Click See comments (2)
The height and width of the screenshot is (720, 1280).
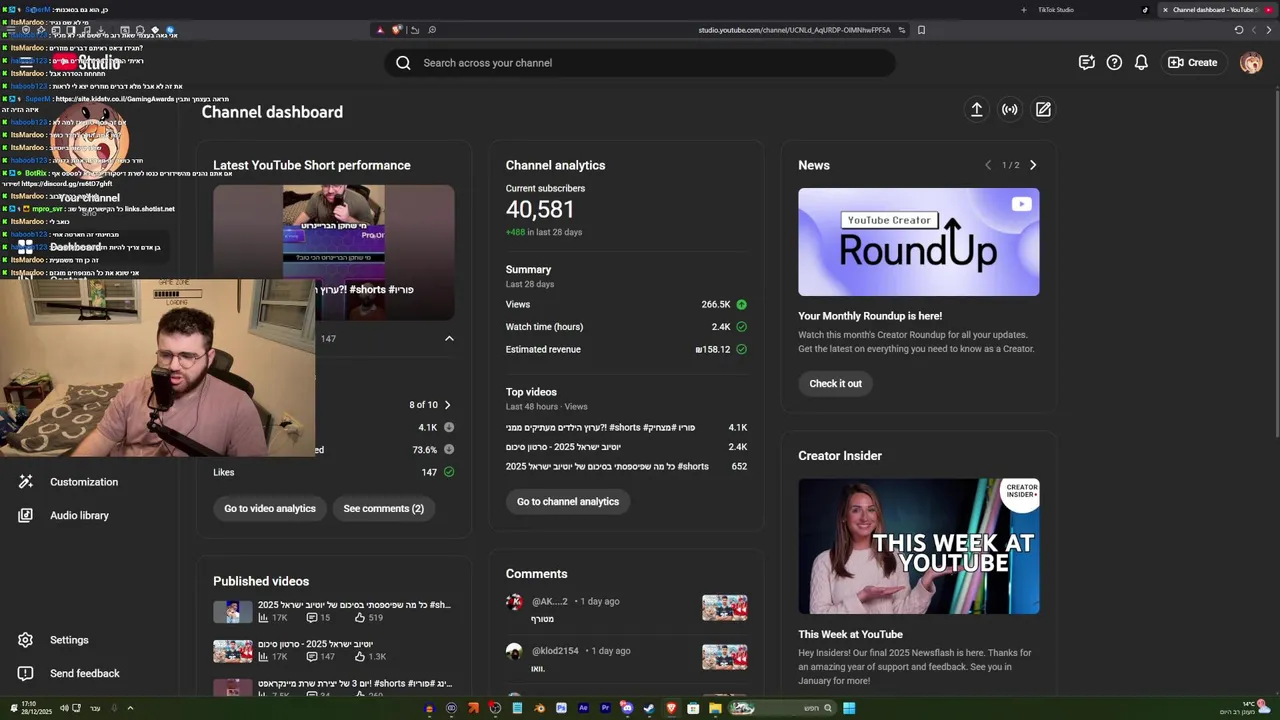(384, 509)
